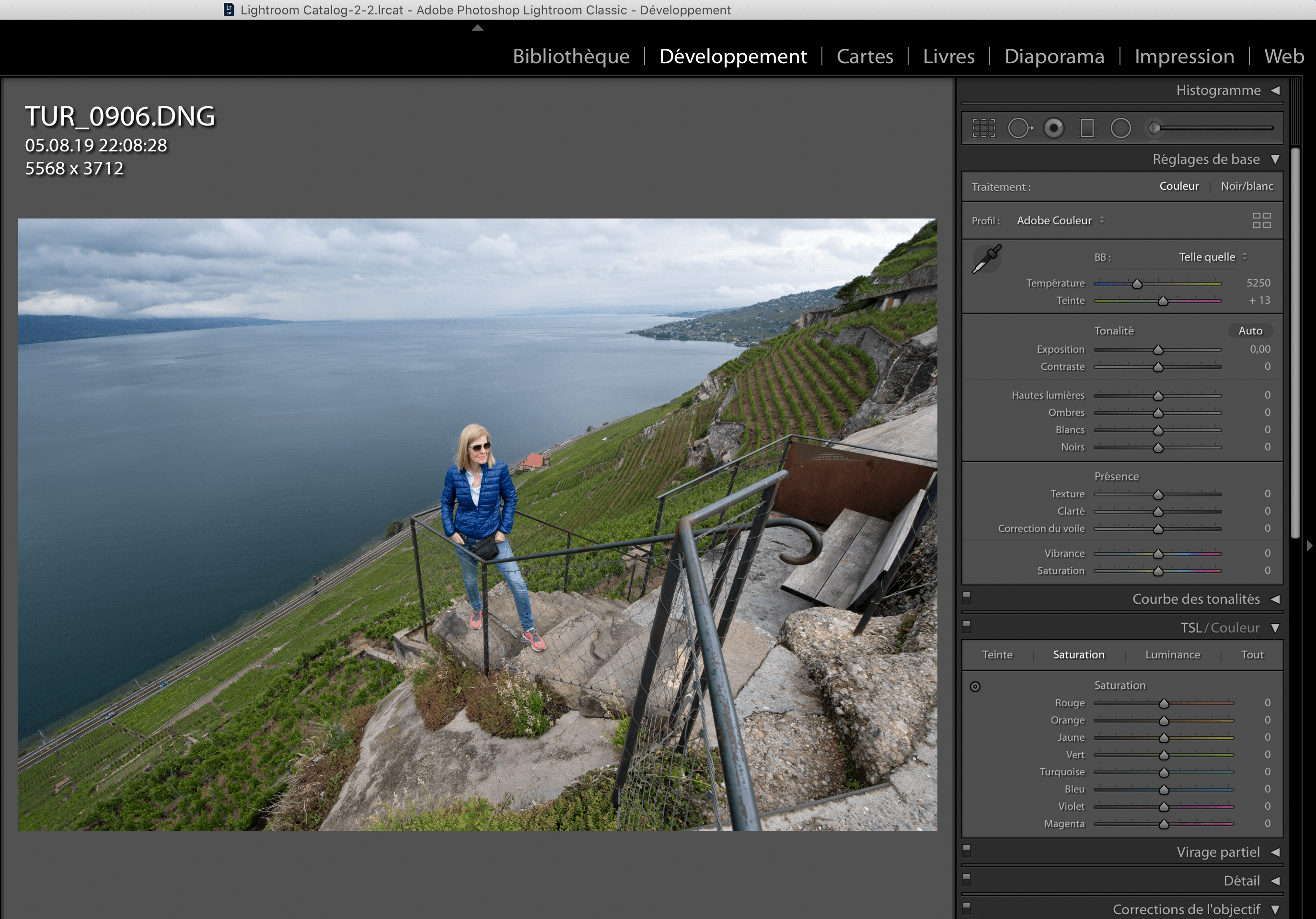Click the Teinte value + 13
The width and height of the screenshot is (1316, 919).
(1259, 300)
